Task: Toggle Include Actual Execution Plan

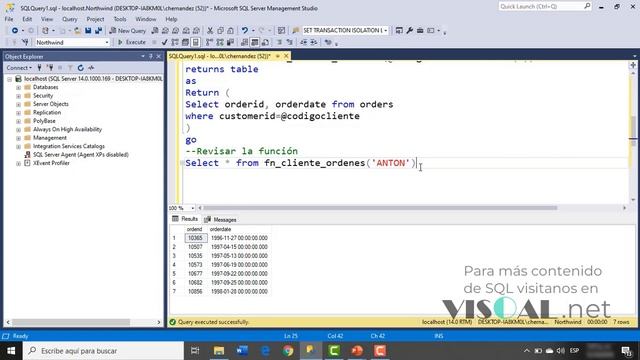Action: click(209, 42)
